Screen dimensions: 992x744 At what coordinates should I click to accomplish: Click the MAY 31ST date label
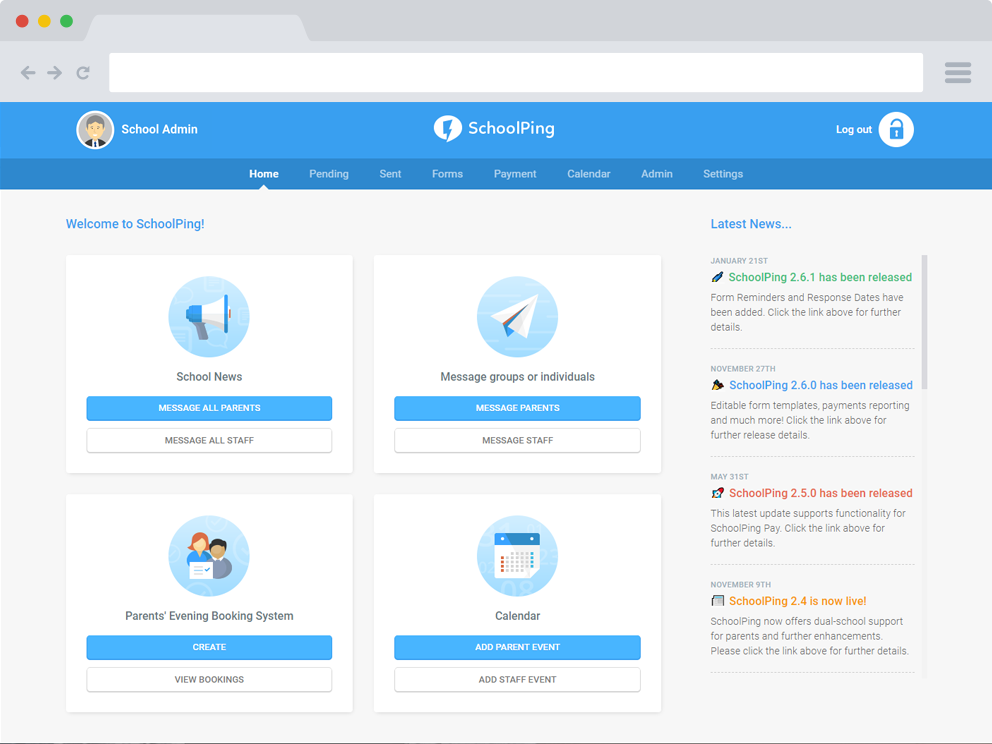(729, 477)
